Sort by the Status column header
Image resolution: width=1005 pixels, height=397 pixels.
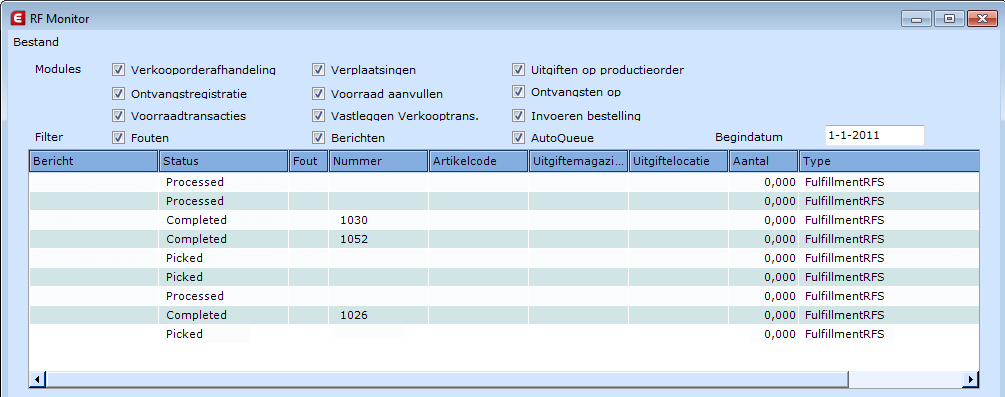(223, 161)
